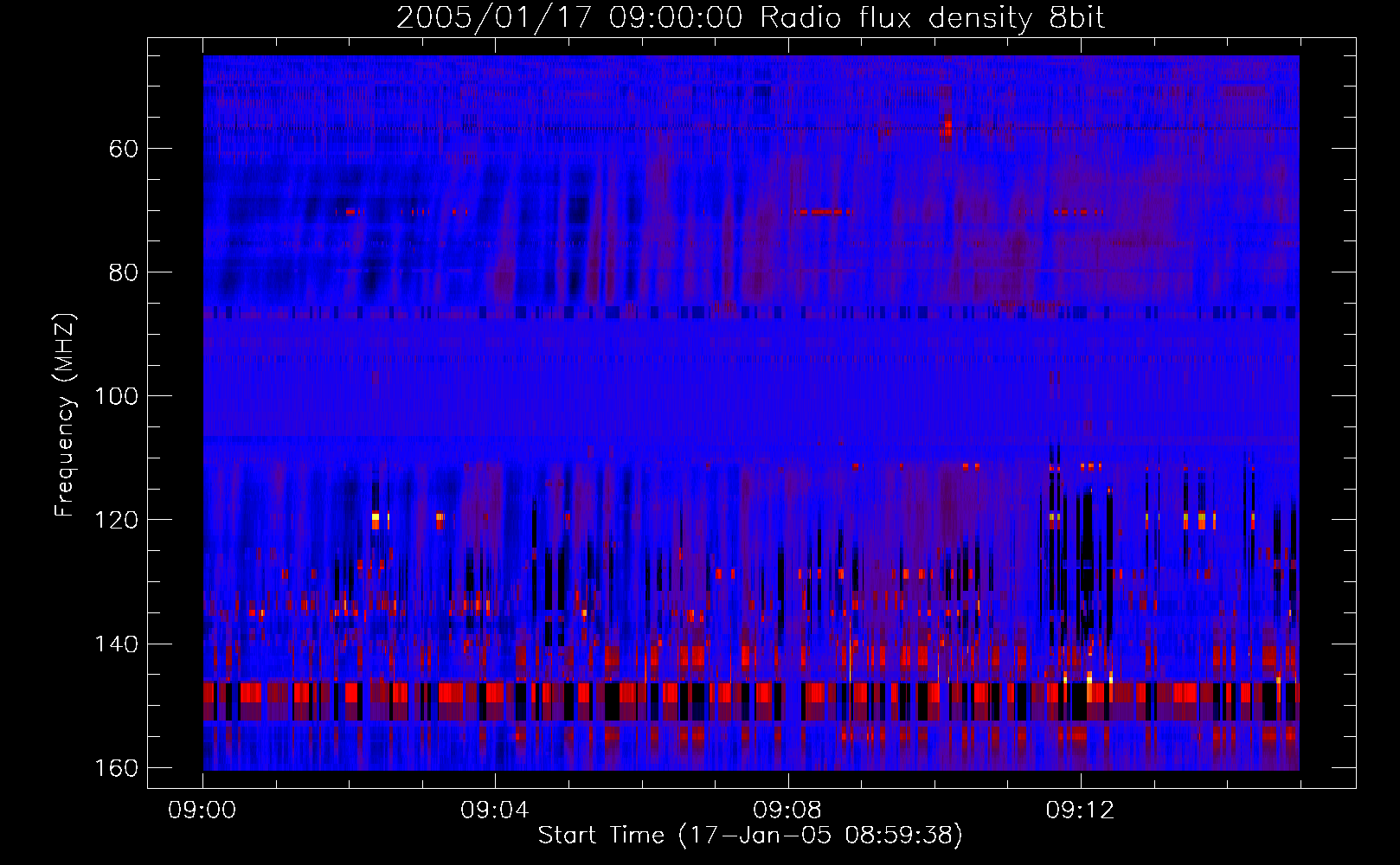
Task: Click the 09:00 time axis label
Action: click(202, 811)
